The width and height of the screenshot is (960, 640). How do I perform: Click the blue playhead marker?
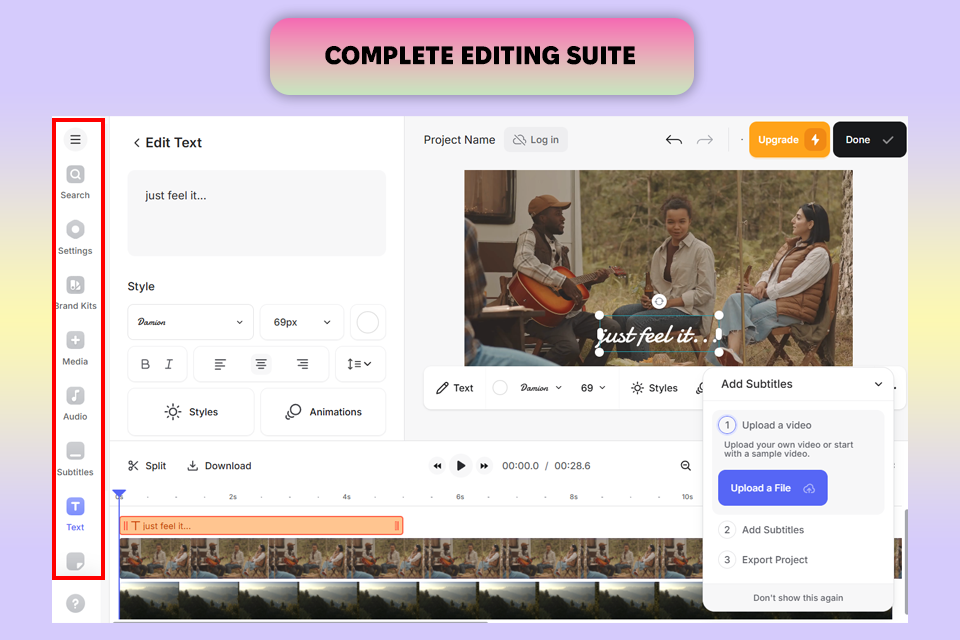coord(119,494)
